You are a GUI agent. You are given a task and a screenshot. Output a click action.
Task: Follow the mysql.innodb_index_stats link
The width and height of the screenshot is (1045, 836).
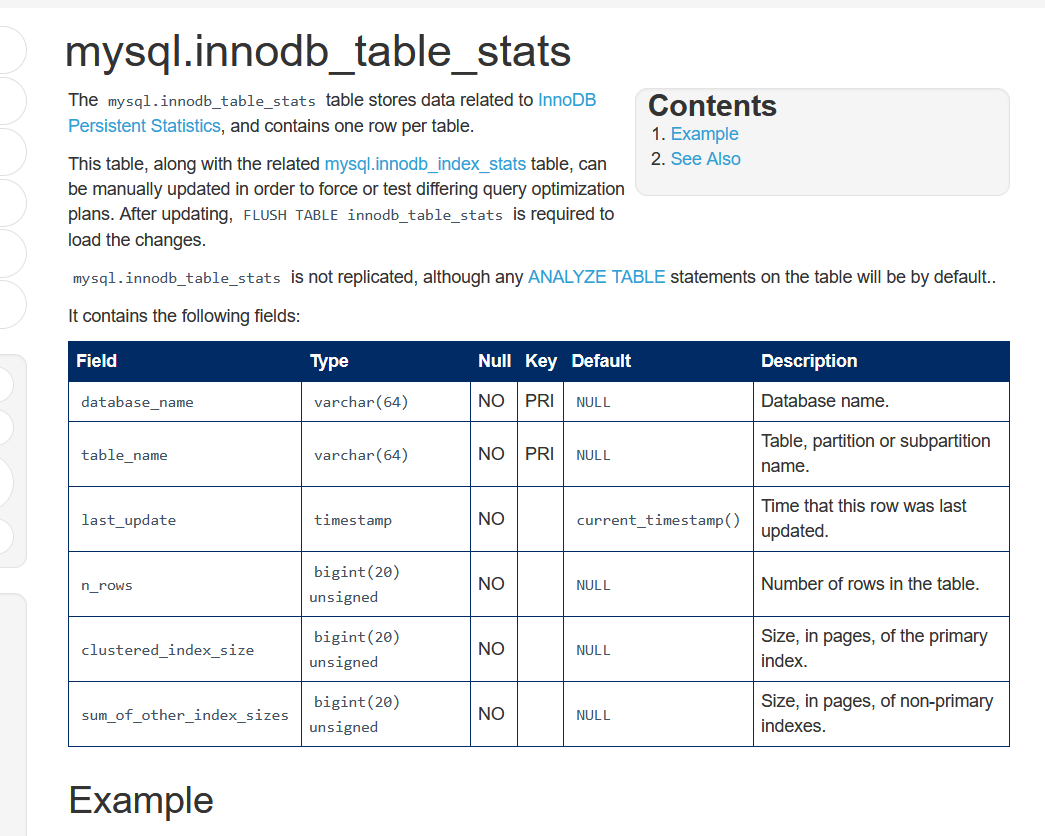pyautogui.click(x=425, y=163)
